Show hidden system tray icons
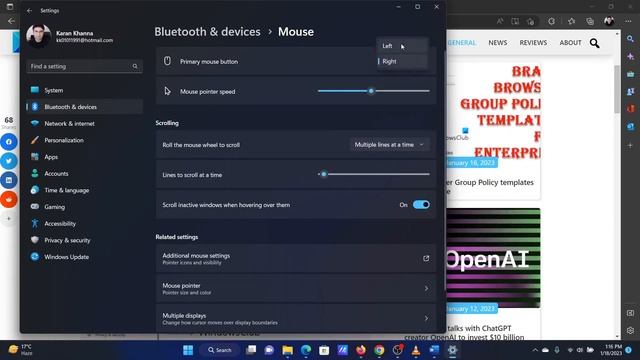Screen dimensions: 640x360 point(535,350)
